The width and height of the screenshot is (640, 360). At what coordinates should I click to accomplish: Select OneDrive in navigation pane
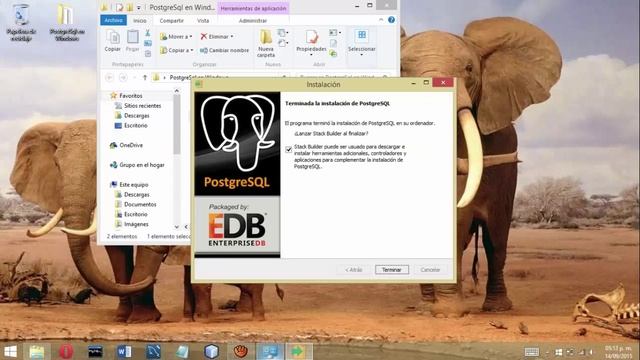(x=131, y=145)
